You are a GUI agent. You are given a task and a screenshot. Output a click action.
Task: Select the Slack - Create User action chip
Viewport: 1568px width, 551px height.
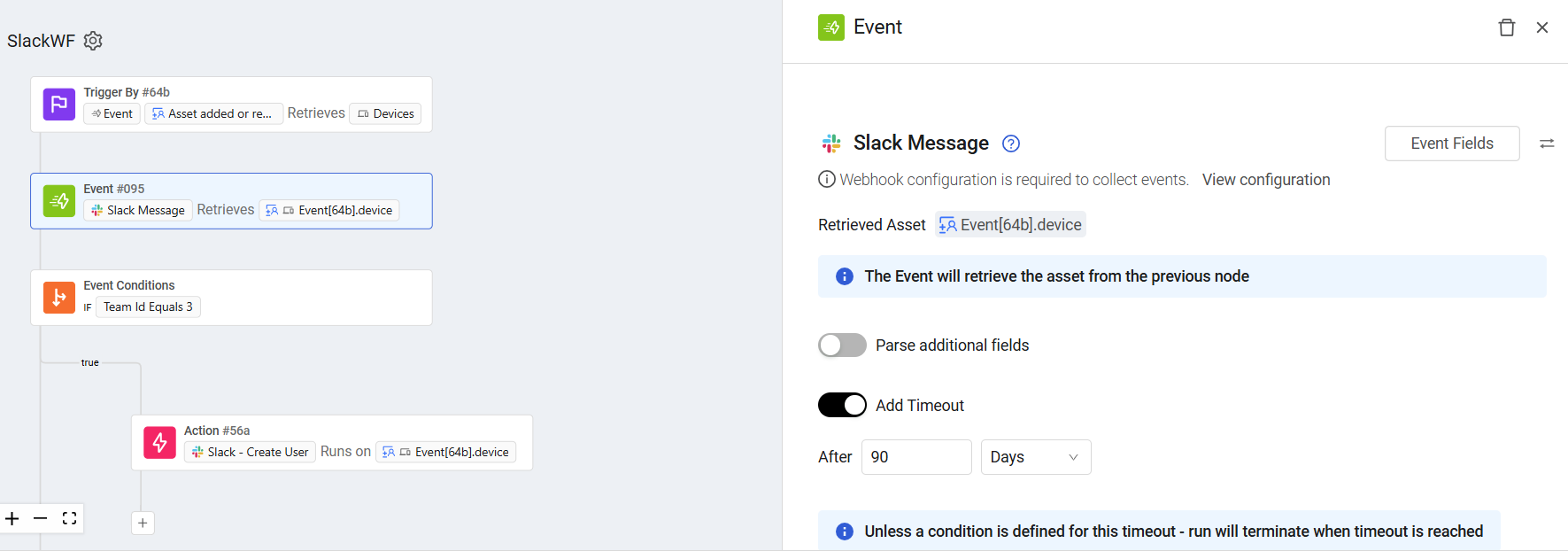(251, 452)
